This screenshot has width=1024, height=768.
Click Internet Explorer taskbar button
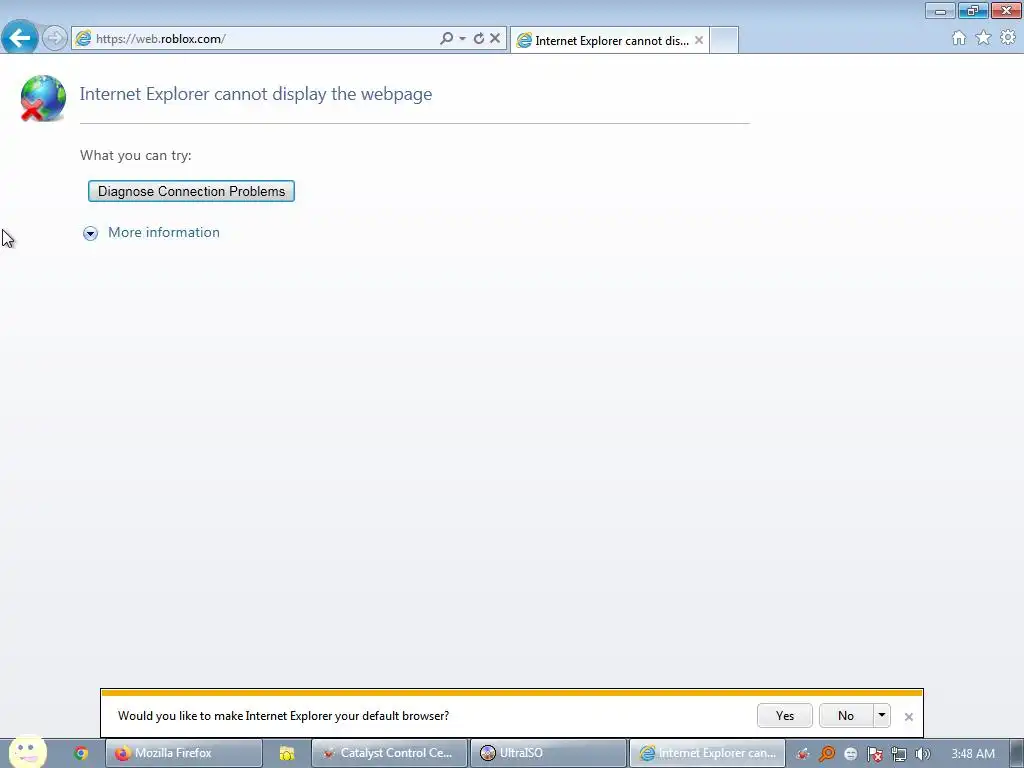click(707, 753)
